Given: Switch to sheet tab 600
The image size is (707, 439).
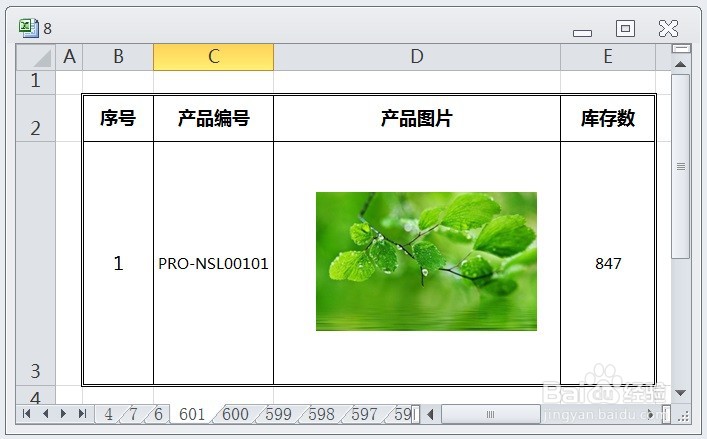Looking at the screenshot, I should pos(235,414).
